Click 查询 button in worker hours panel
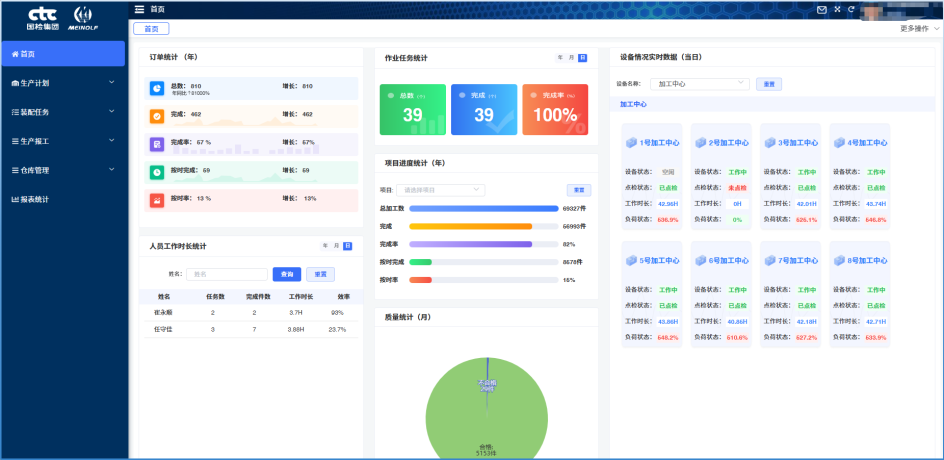Screen dimensions: 944x460 (287, 274)
